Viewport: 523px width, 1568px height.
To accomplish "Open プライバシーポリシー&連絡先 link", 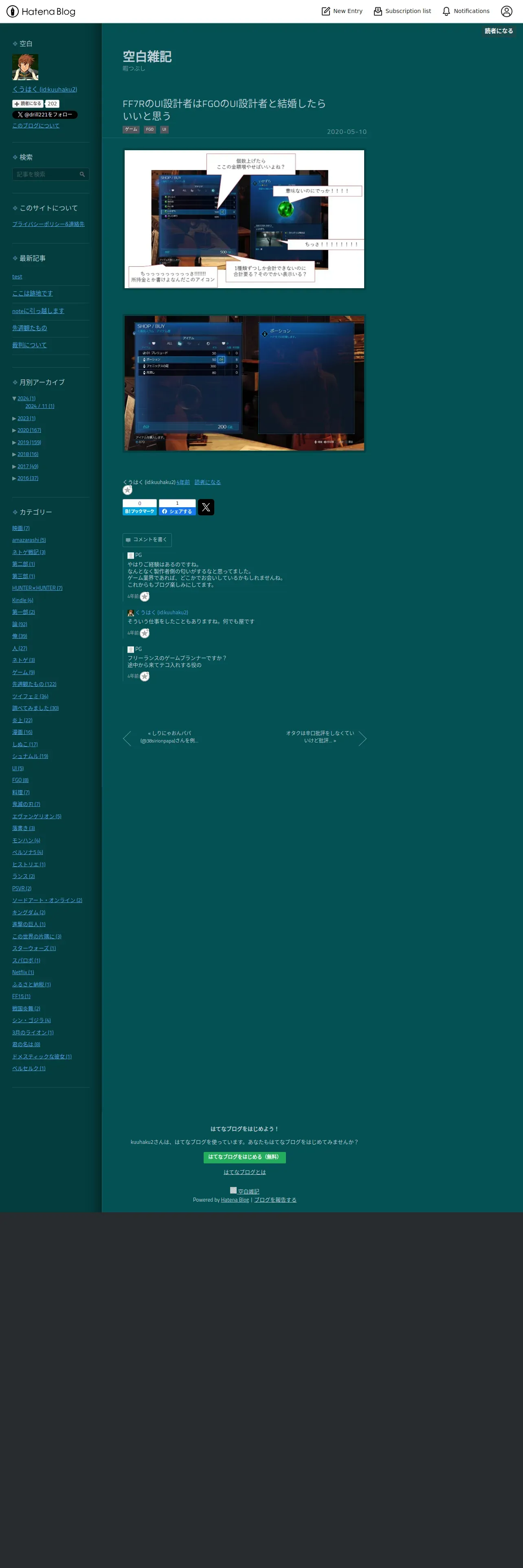I will (x=49, y=224).
